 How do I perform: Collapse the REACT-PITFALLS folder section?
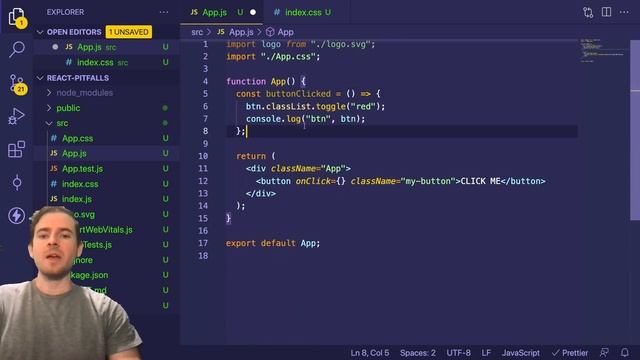(x=40, y=78)
